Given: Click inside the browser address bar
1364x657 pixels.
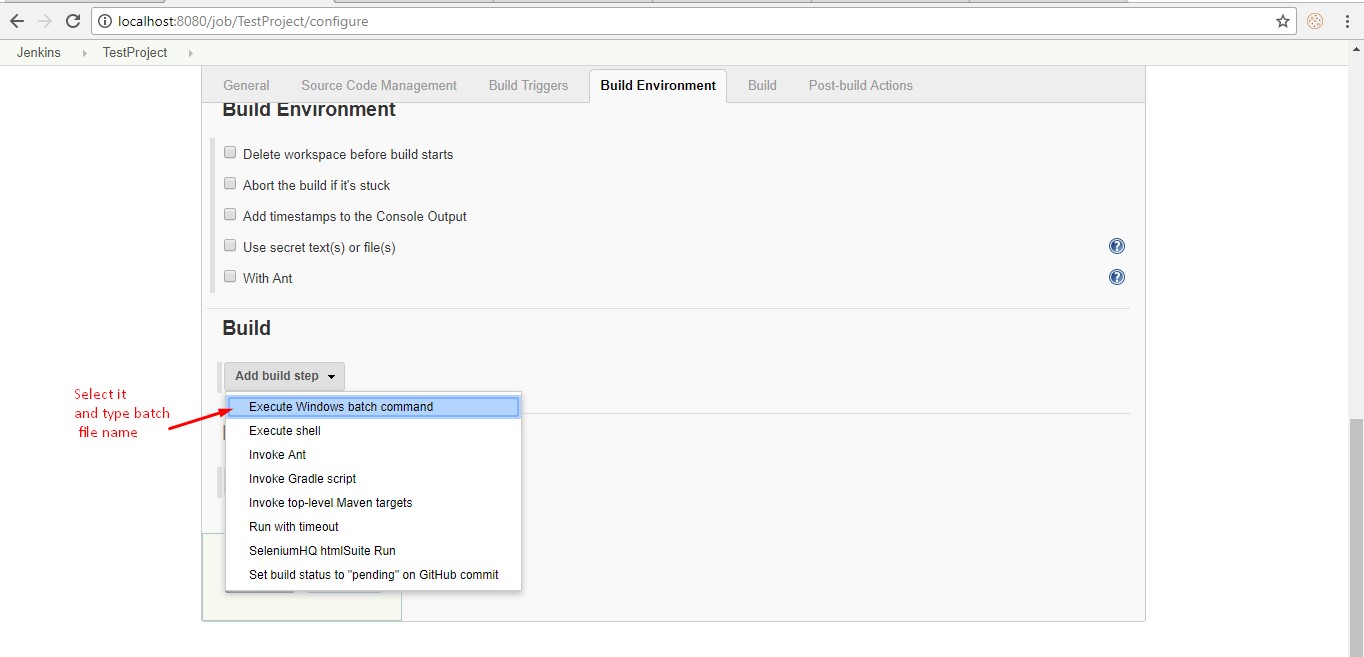Looking at the screenshot, I should (x=600, y=20).
